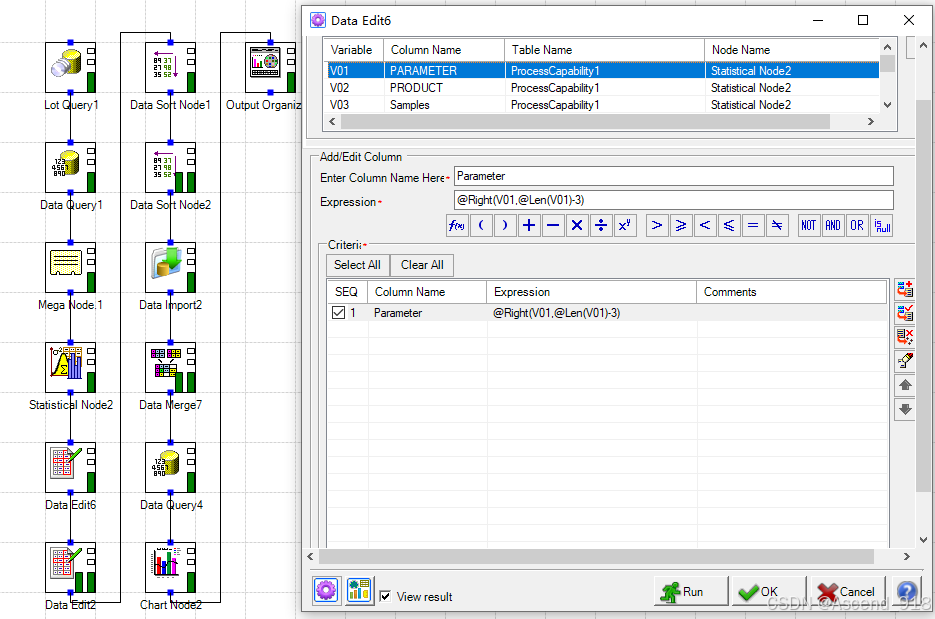
Task: Click the Clear All button
Action: coord(421,265)
